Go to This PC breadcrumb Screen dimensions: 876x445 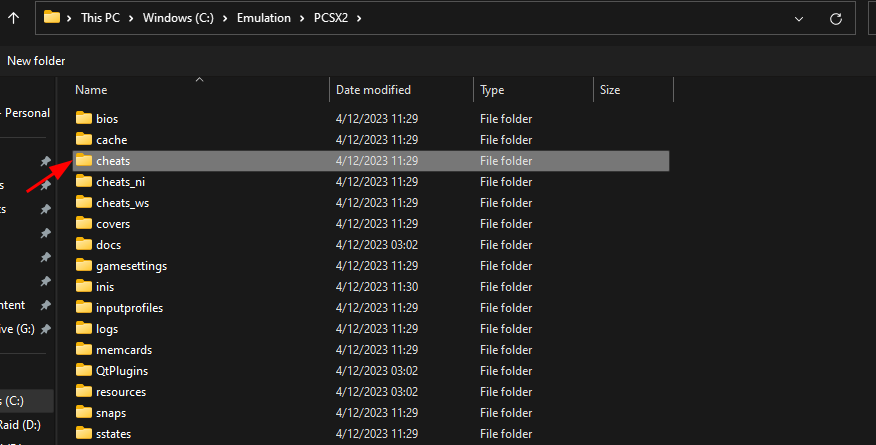click(x=100, y=18)
